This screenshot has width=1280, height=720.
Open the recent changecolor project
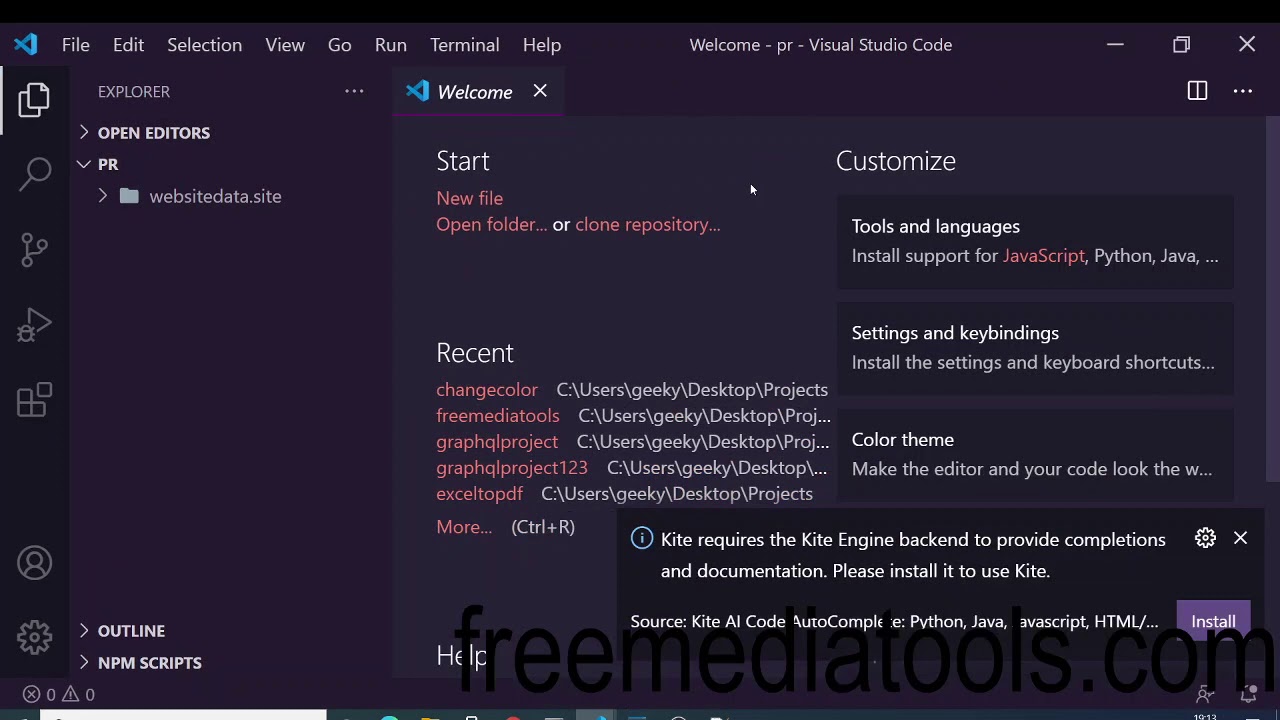(x=486, y=390)
